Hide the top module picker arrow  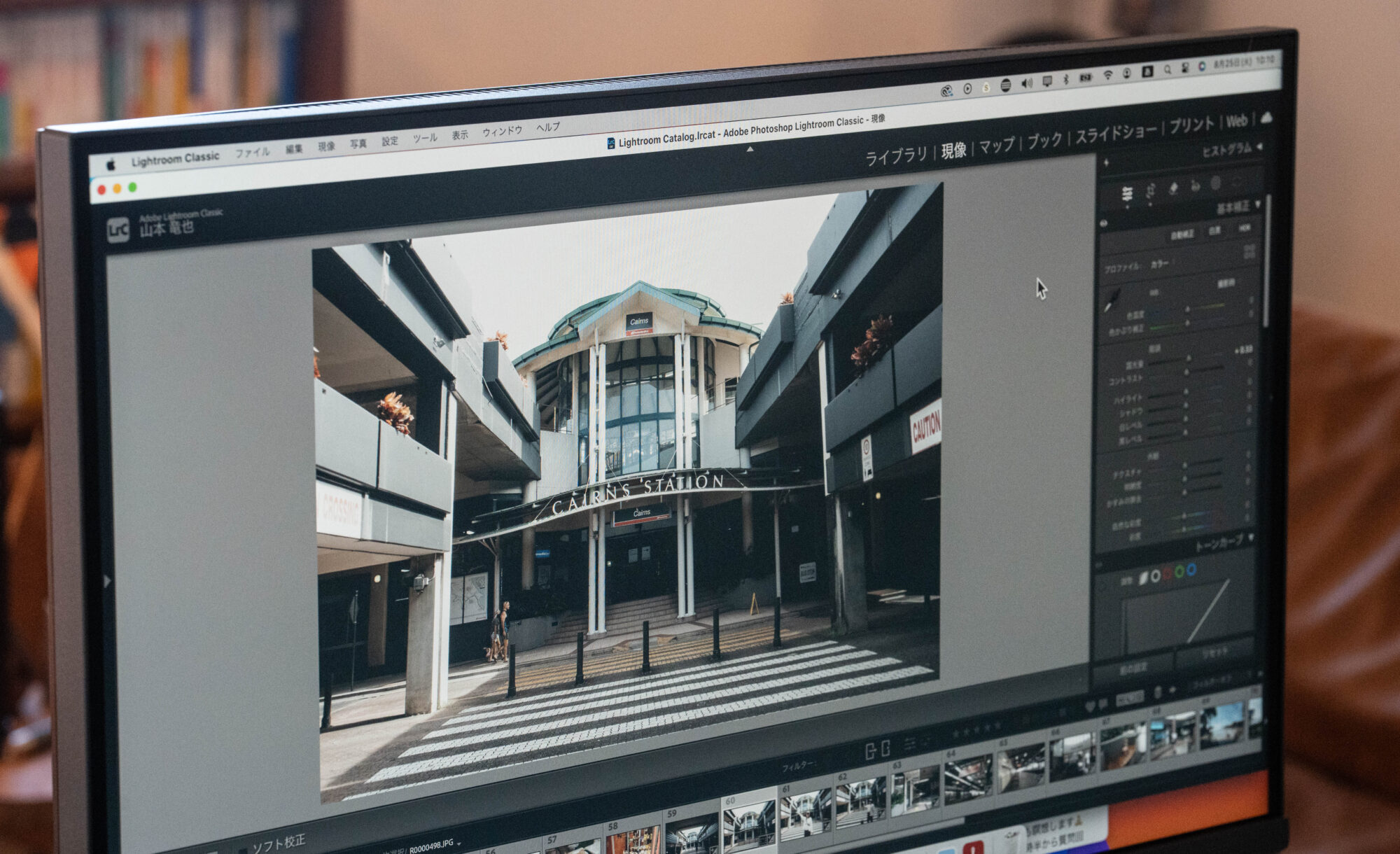750,148
